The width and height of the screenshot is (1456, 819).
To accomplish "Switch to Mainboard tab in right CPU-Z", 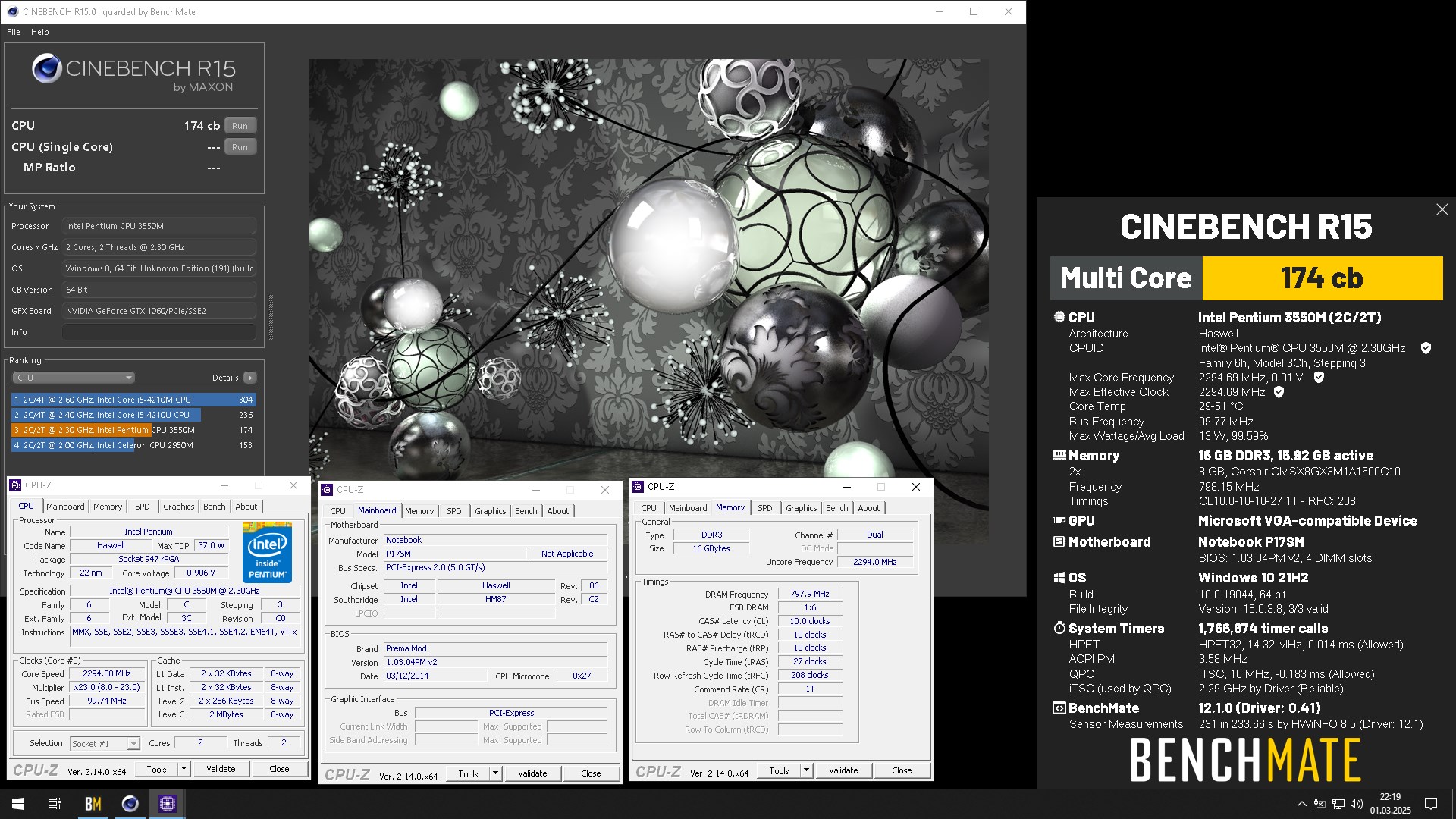I will click(688, 508).
